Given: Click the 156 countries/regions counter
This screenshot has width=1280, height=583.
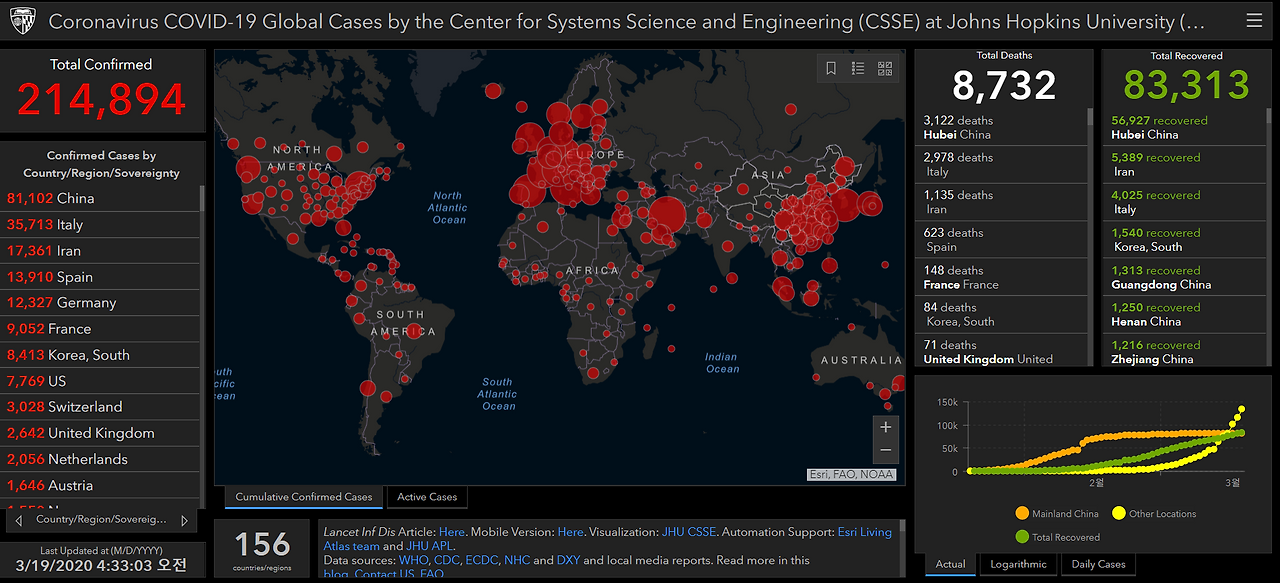Looking at the screenshot, I should (263, 544).
